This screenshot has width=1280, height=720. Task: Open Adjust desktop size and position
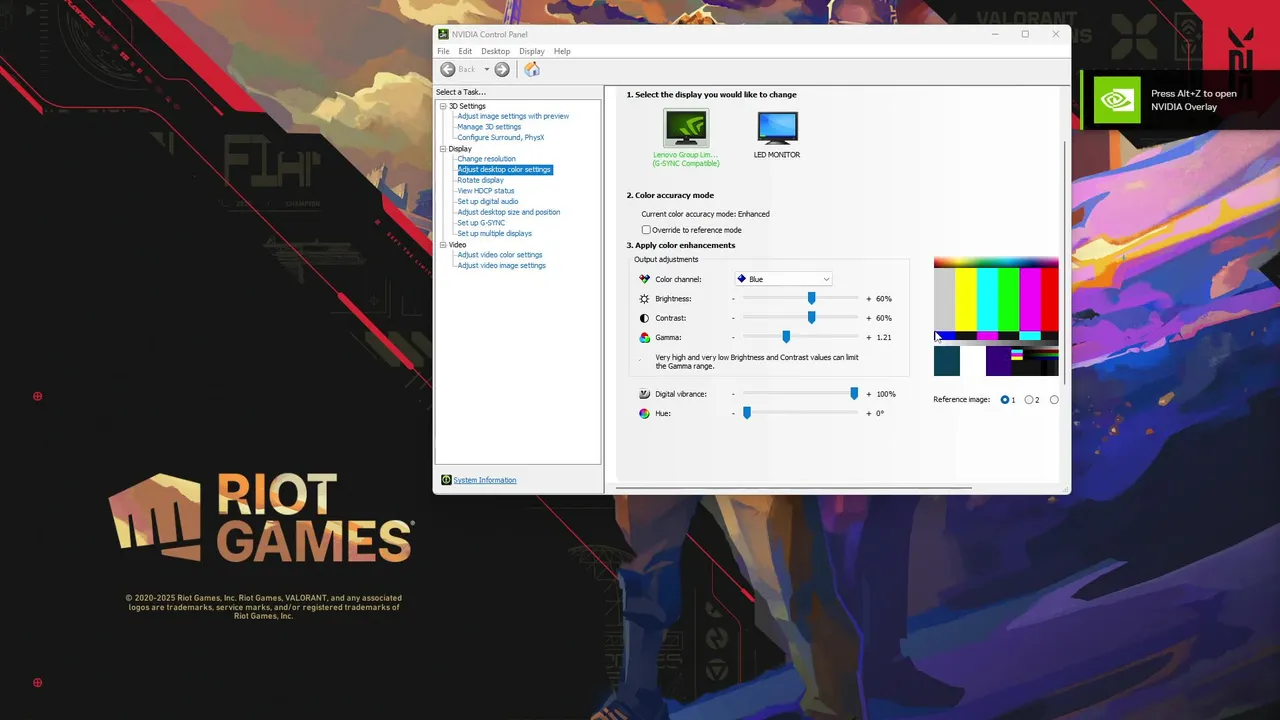[509, 212]
